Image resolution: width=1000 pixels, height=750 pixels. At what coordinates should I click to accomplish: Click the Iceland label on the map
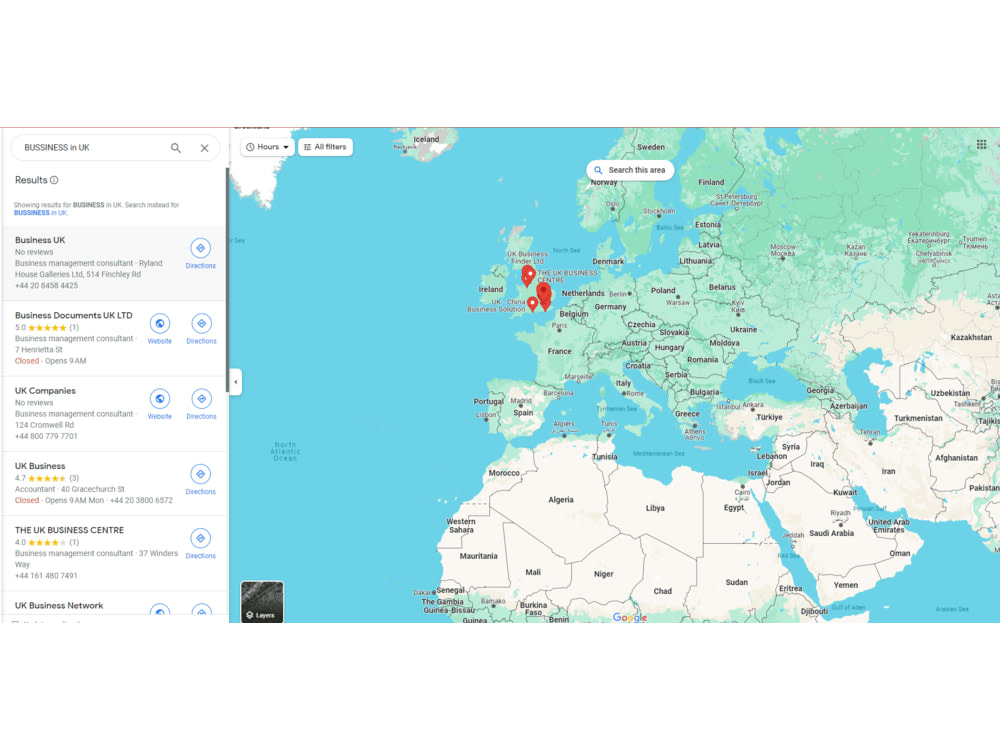(426, 140)
